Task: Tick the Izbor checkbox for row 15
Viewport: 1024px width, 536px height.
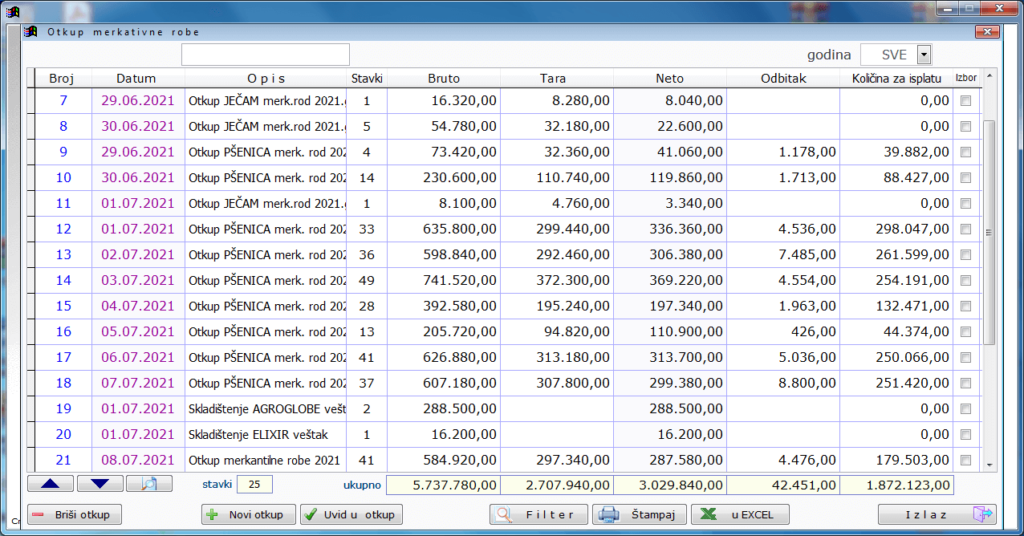Action: tap(965, 306)
